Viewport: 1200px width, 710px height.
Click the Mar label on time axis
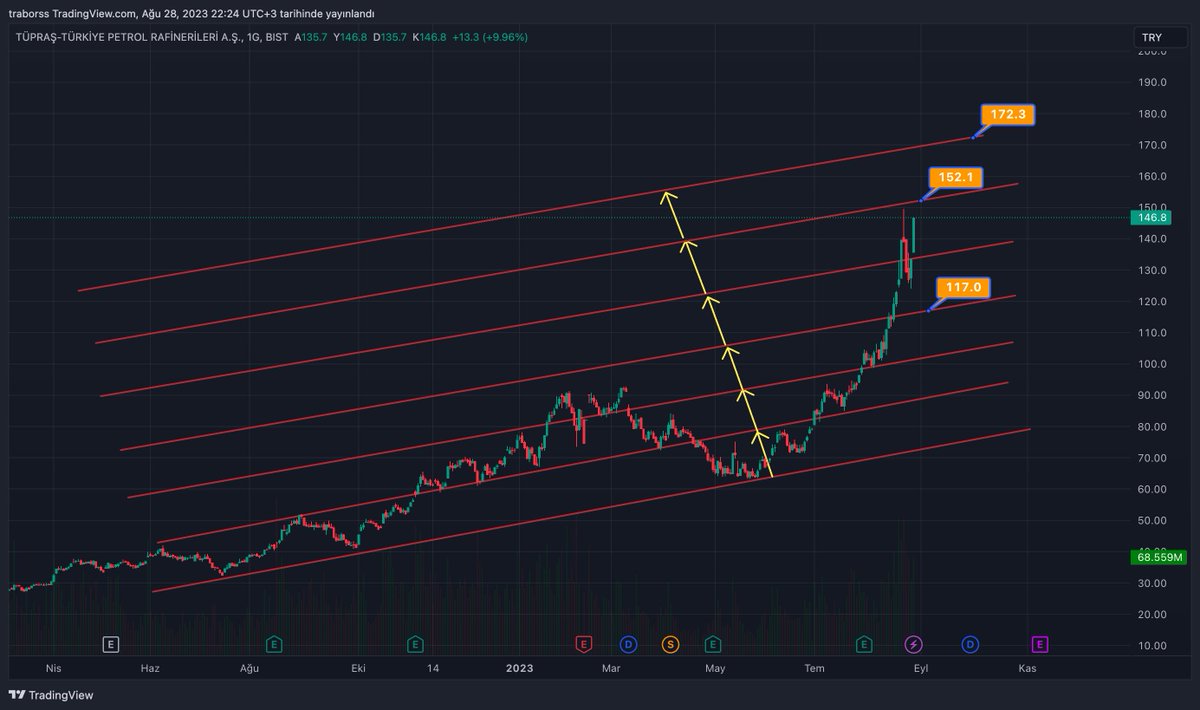pyautogui.click(x=612, y=668)
